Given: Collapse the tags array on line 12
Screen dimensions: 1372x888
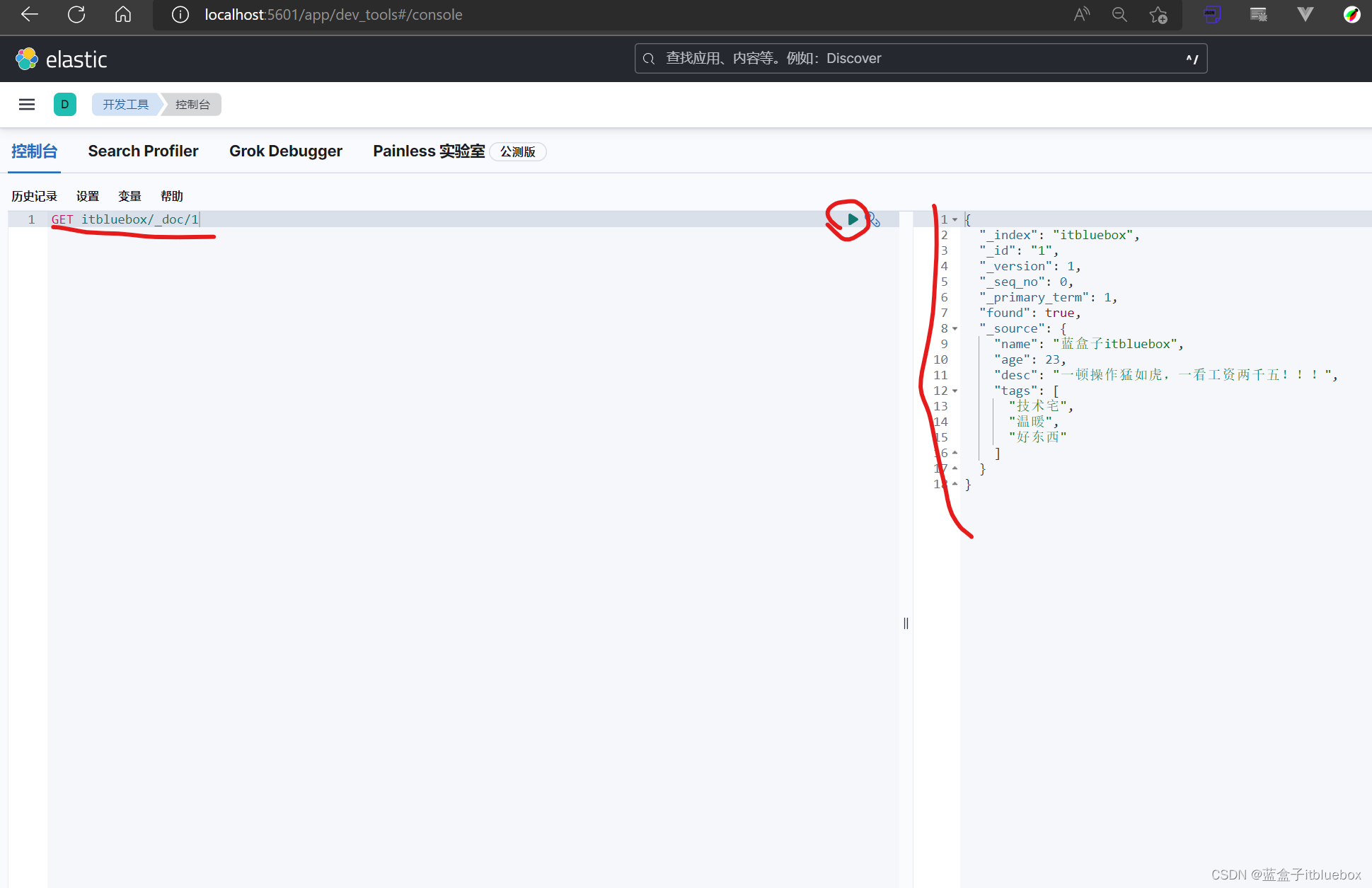Looking at the screenshot, I should coord(955,390).
